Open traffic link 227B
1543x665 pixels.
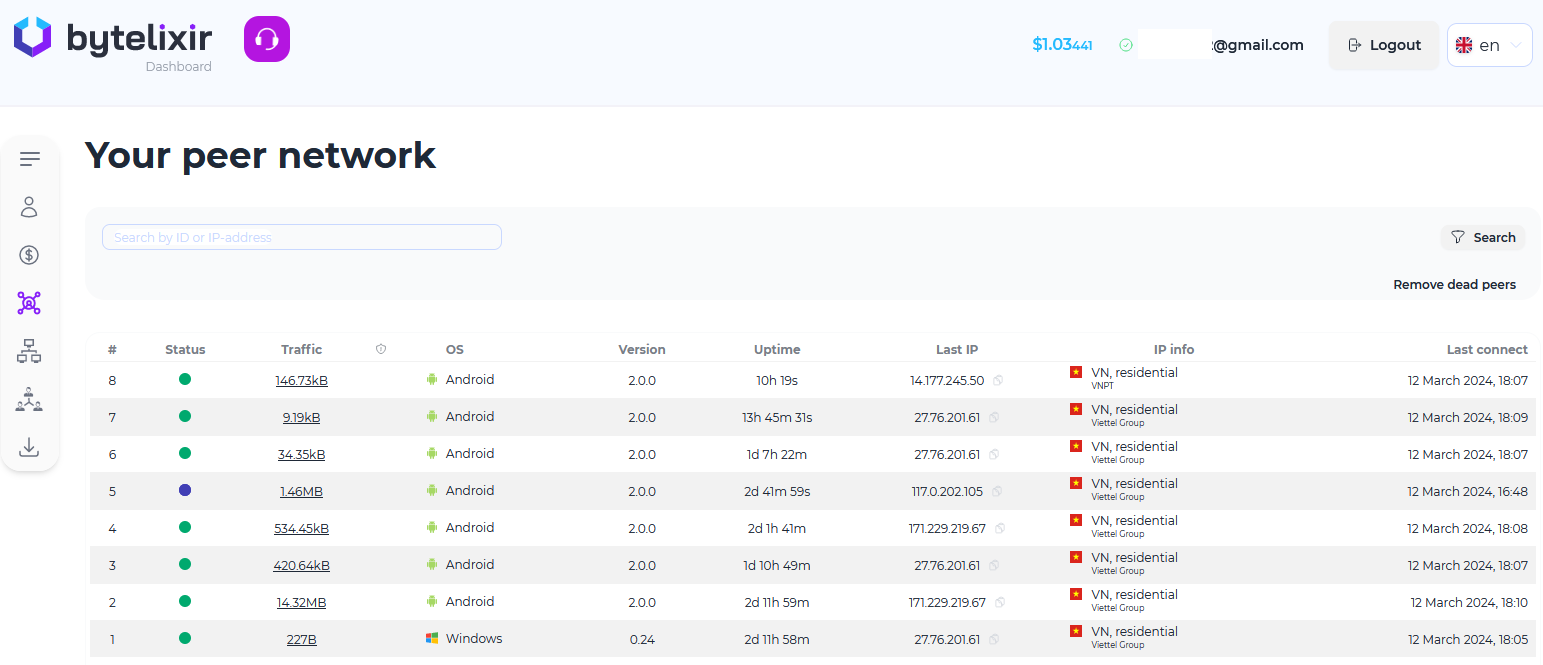coord(302,640)
